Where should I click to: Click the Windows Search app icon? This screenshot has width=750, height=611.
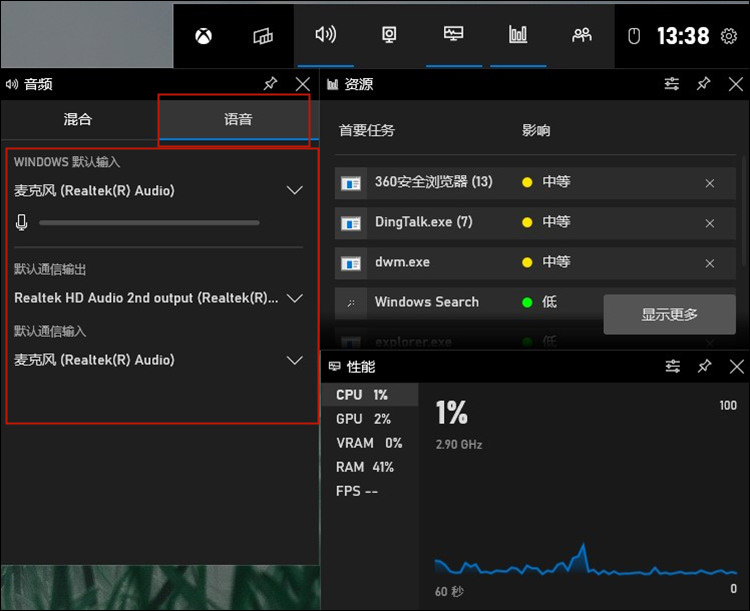[351, 303]
